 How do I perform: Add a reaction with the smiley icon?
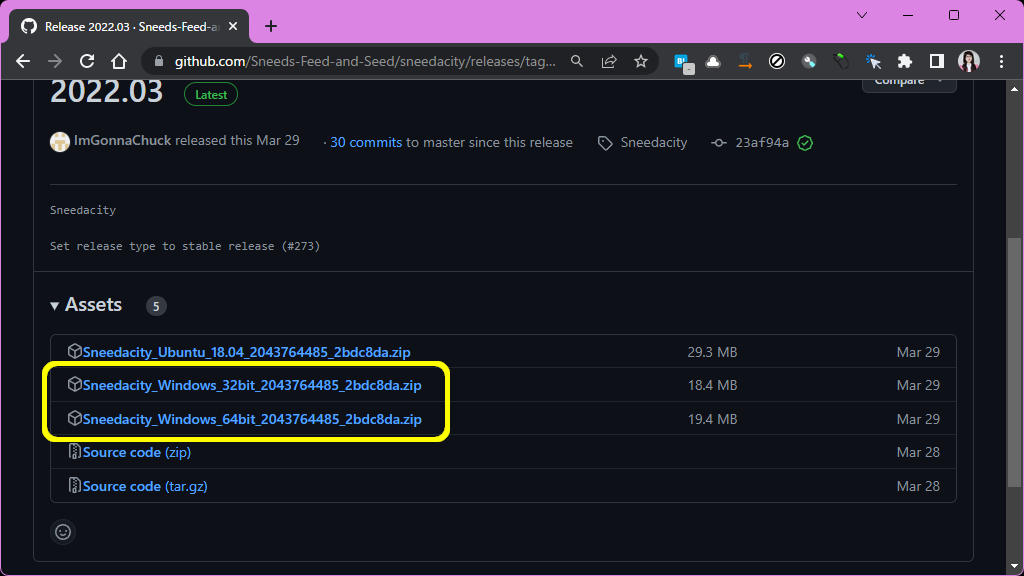[63, 532]
